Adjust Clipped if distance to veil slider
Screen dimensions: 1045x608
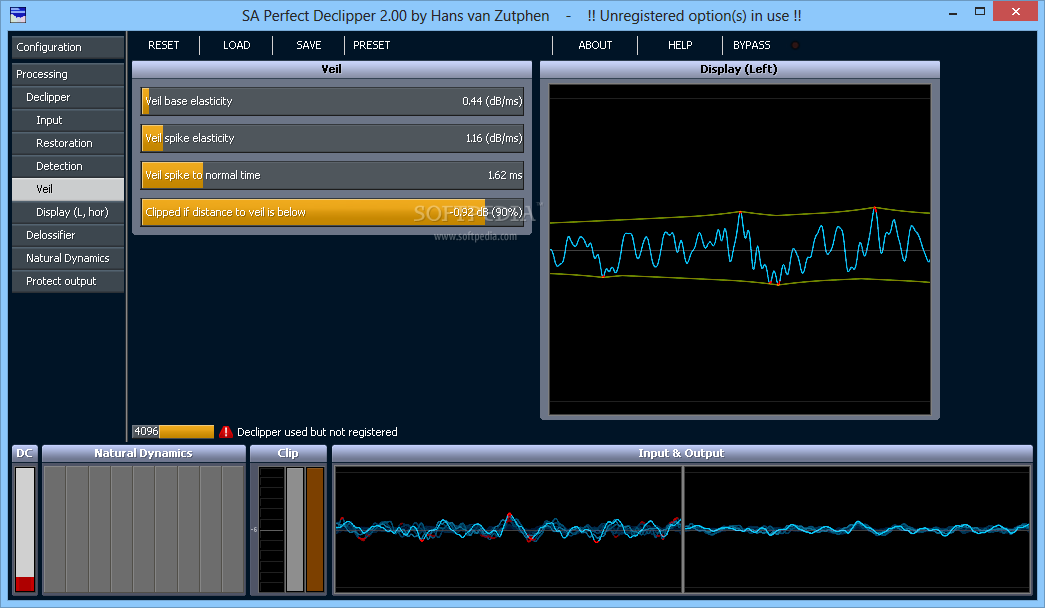pyautogui.click(x=332, y=212)
